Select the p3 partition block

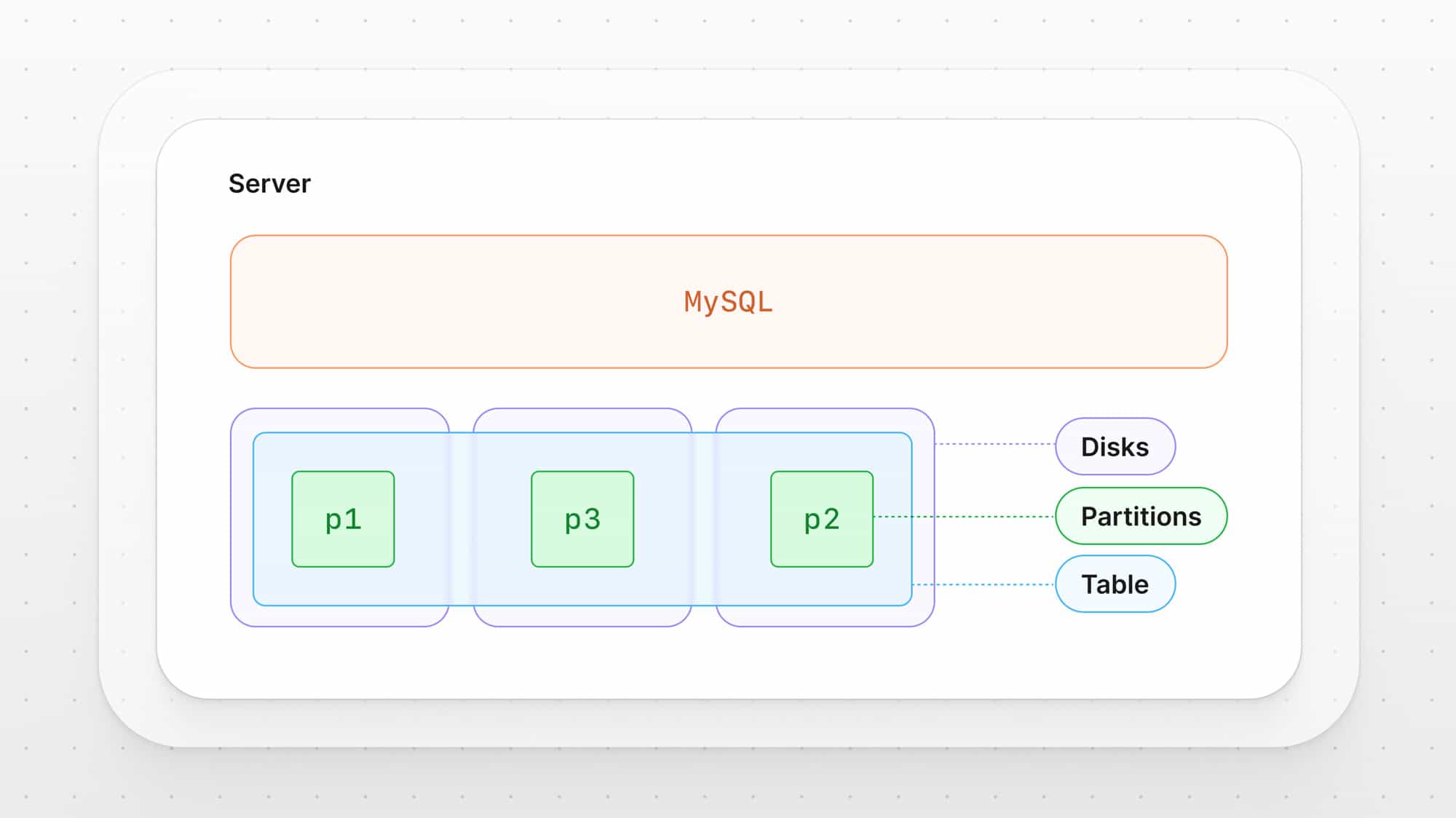click(582, 519)
